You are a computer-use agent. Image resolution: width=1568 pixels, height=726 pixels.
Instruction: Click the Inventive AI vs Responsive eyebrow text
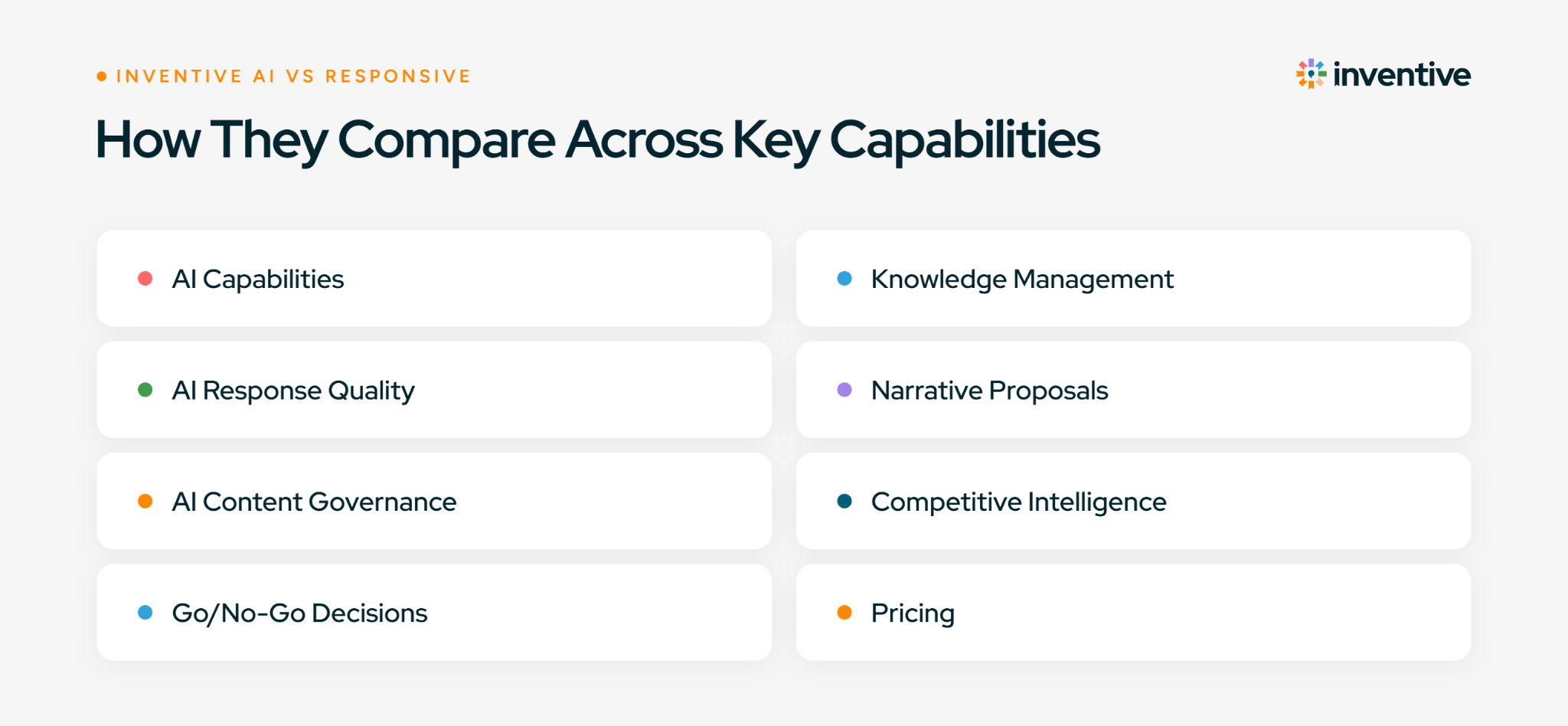(x=293, y=77)
